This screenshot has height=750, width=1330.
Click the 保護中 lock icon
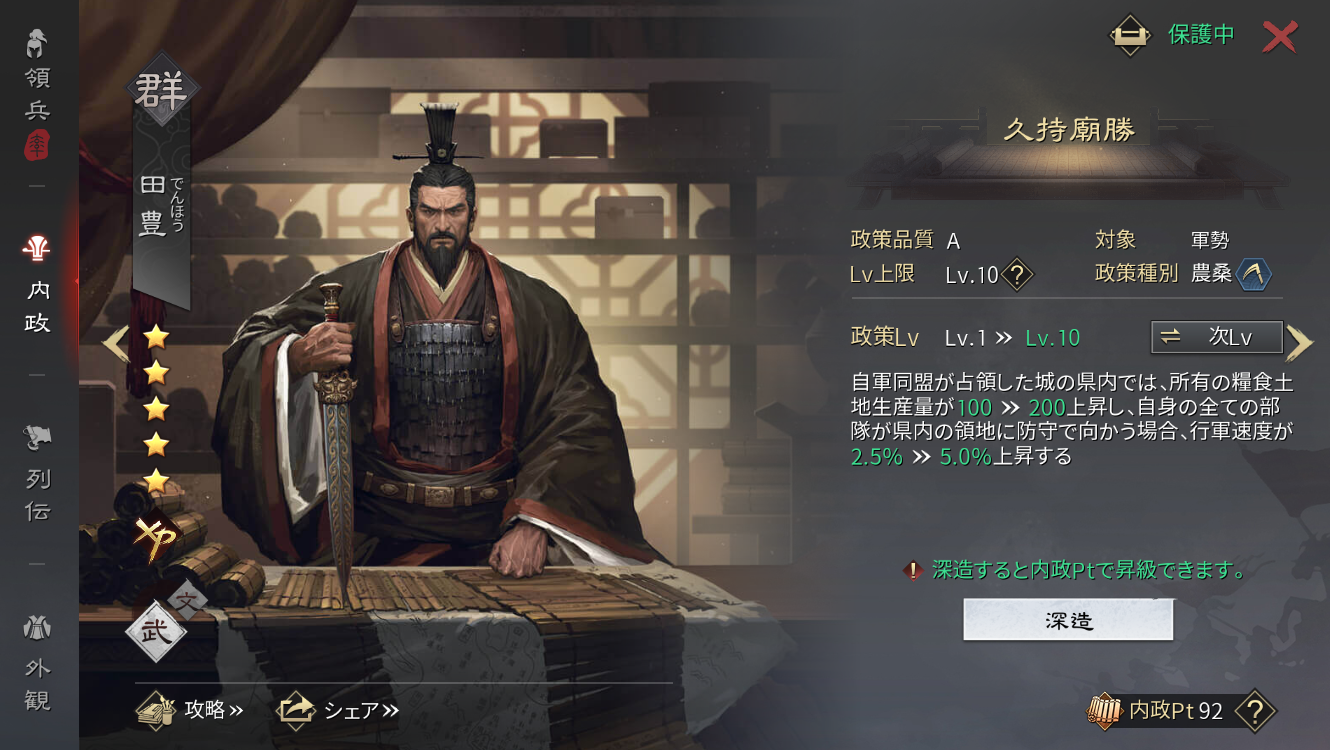coord(1130,35)
